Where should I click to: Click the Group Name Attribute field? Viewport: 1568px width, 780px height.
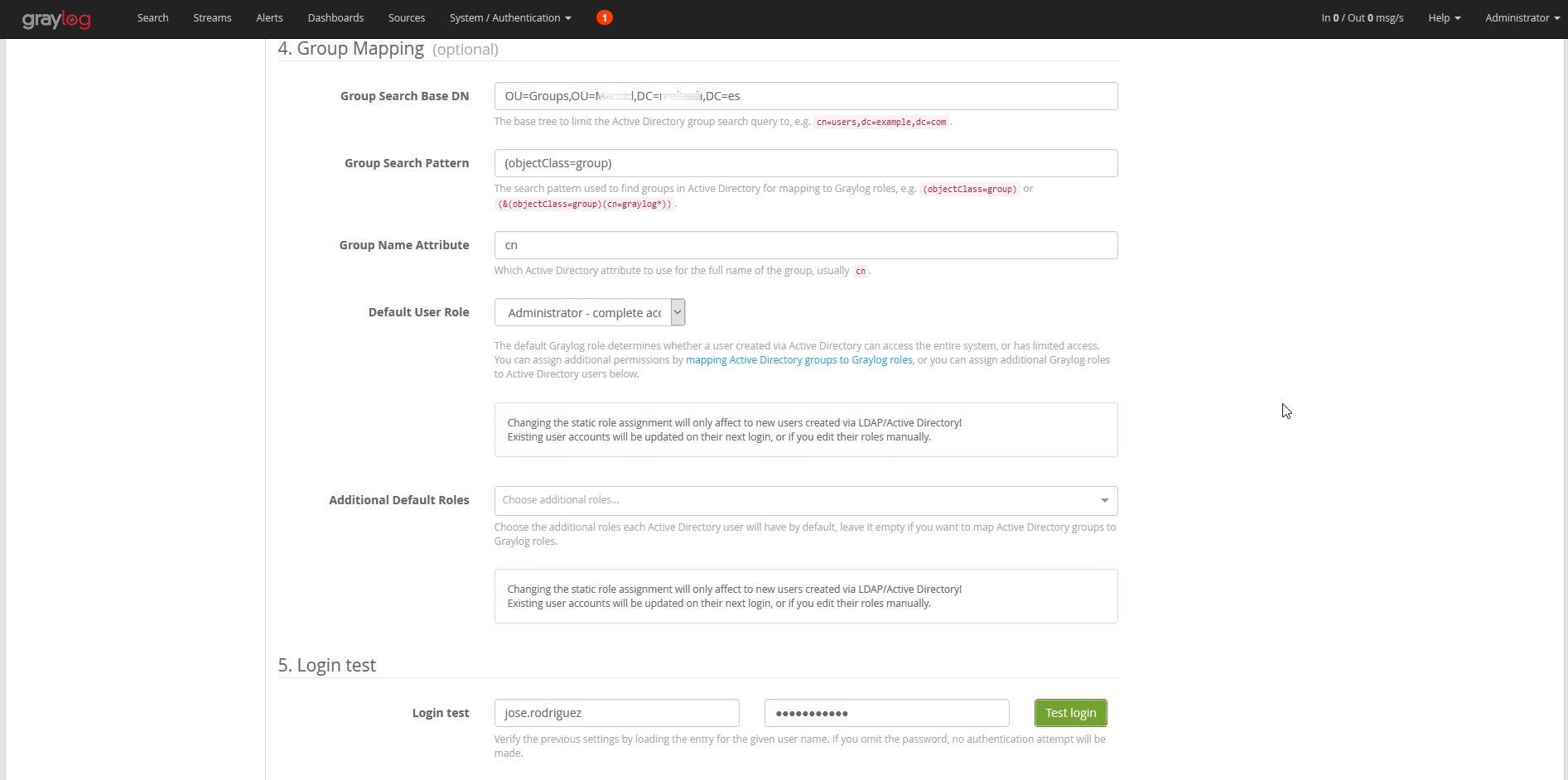805,245
